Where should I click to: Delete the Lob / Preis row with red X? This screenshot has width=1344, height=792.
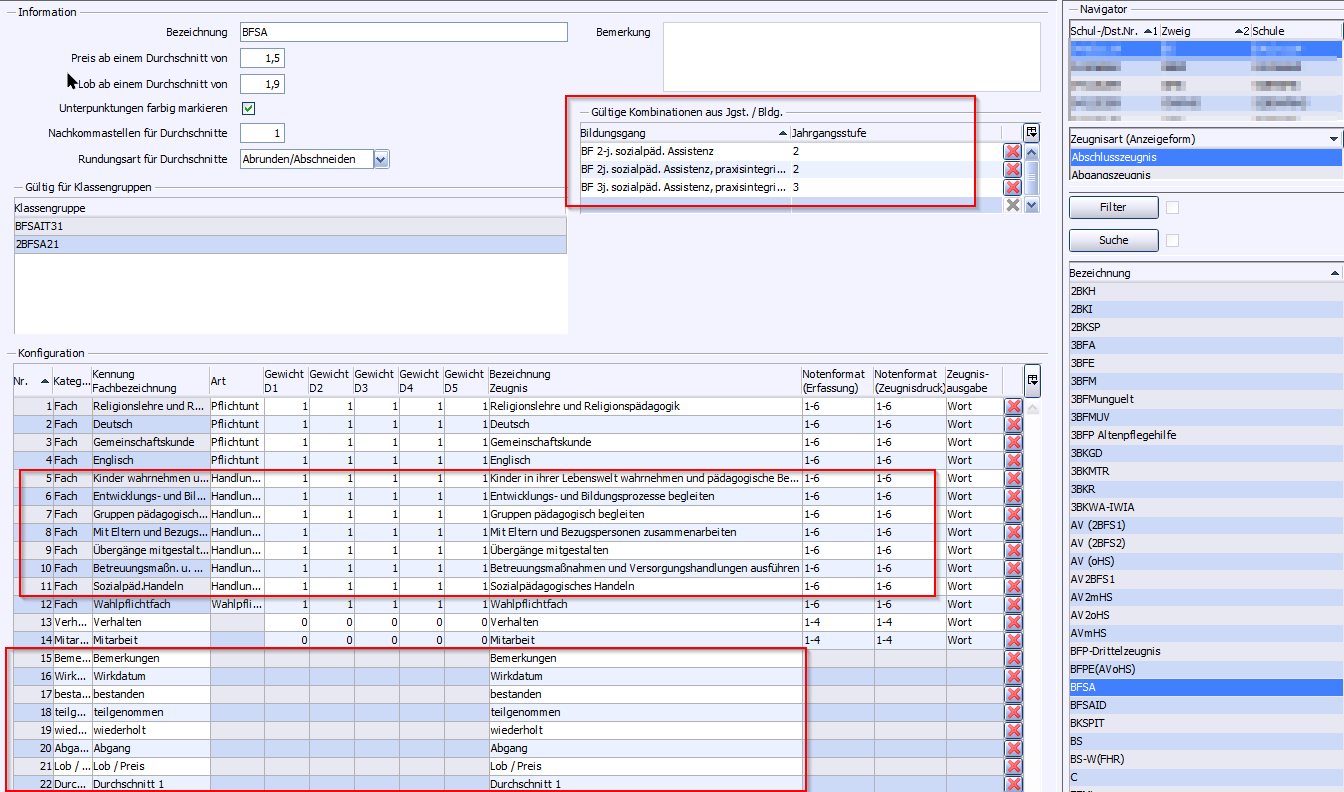[x=1013, y=767]
